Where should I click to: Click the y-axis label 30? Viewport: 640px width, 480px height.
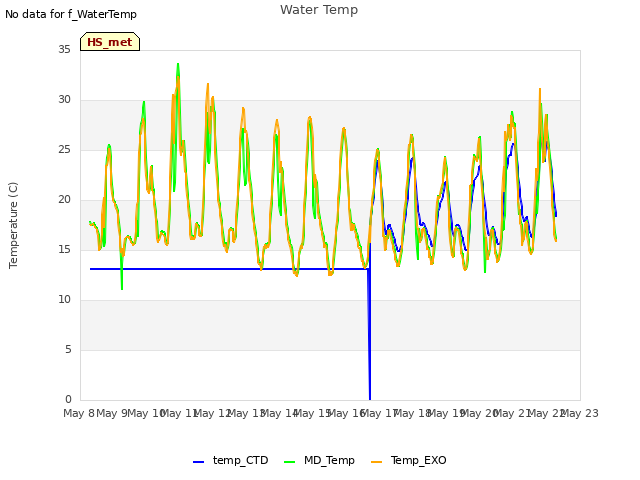coord(64,100)
